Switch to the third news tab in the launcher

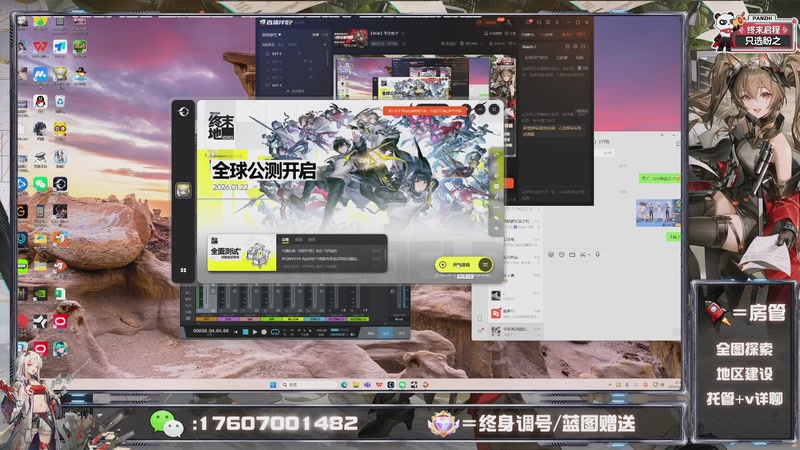[x=312, y=239]
